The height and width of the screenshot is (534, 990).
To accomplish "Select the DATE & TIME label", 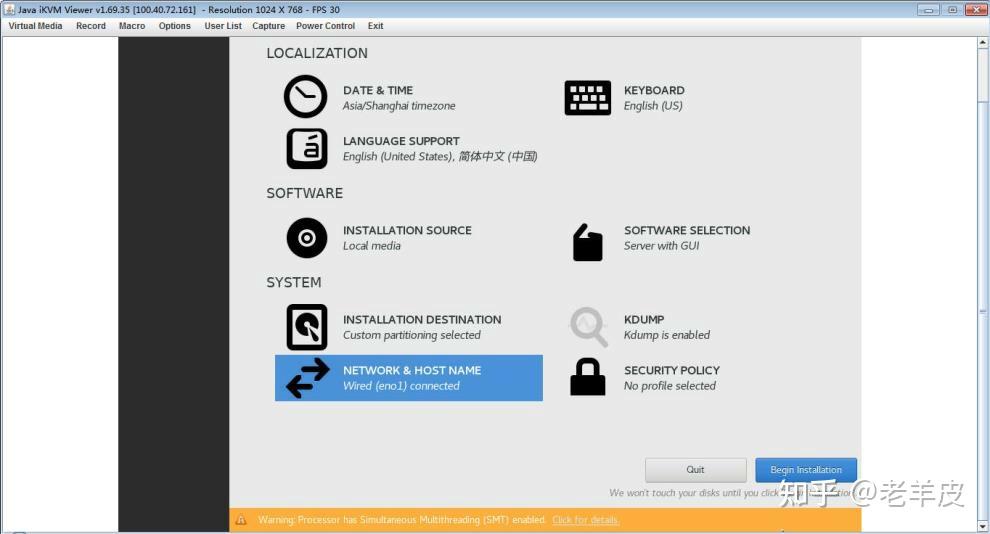I will pyautogui.click(x=378, y=90).
